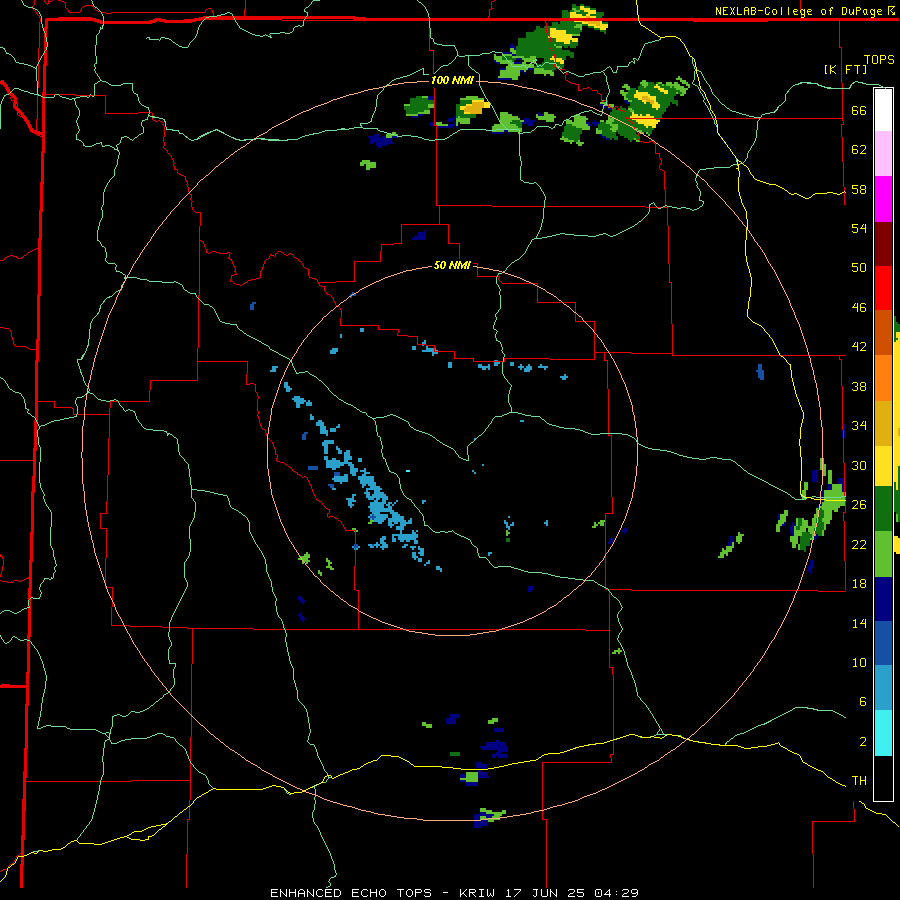Select the black TH threshold legend swatch
Image resolution: width=900 pixels, height=900 pixels.
point(883,778)
